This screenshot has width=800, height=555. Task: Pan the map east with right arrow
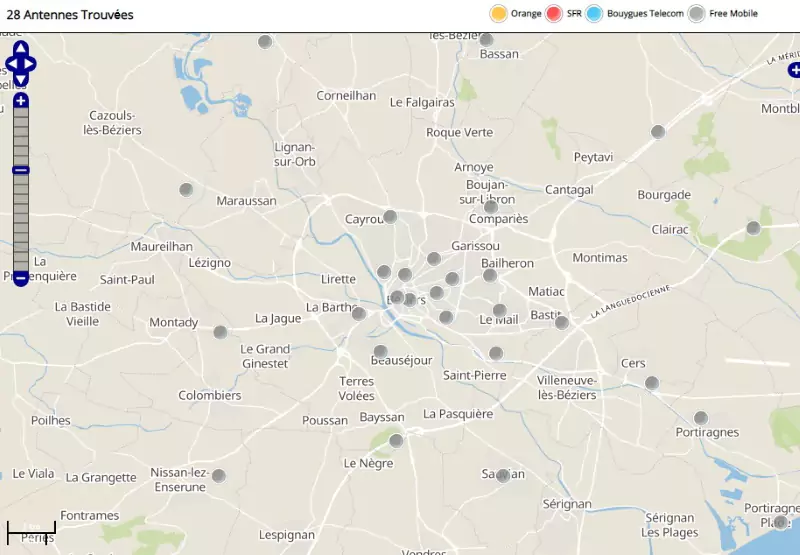31,64
